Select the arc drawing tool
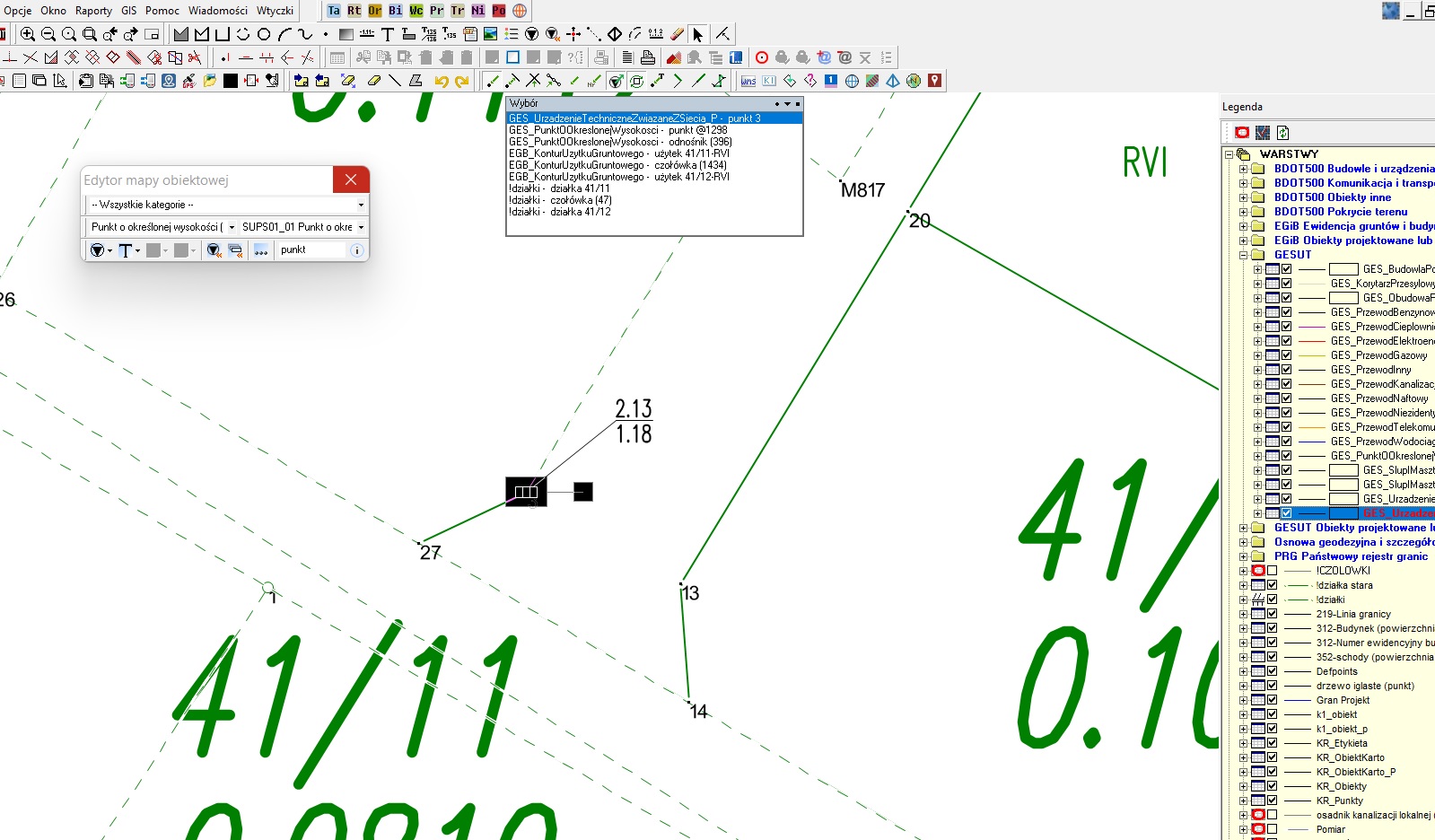This screenshot has height=840, width=1435. 284,34
